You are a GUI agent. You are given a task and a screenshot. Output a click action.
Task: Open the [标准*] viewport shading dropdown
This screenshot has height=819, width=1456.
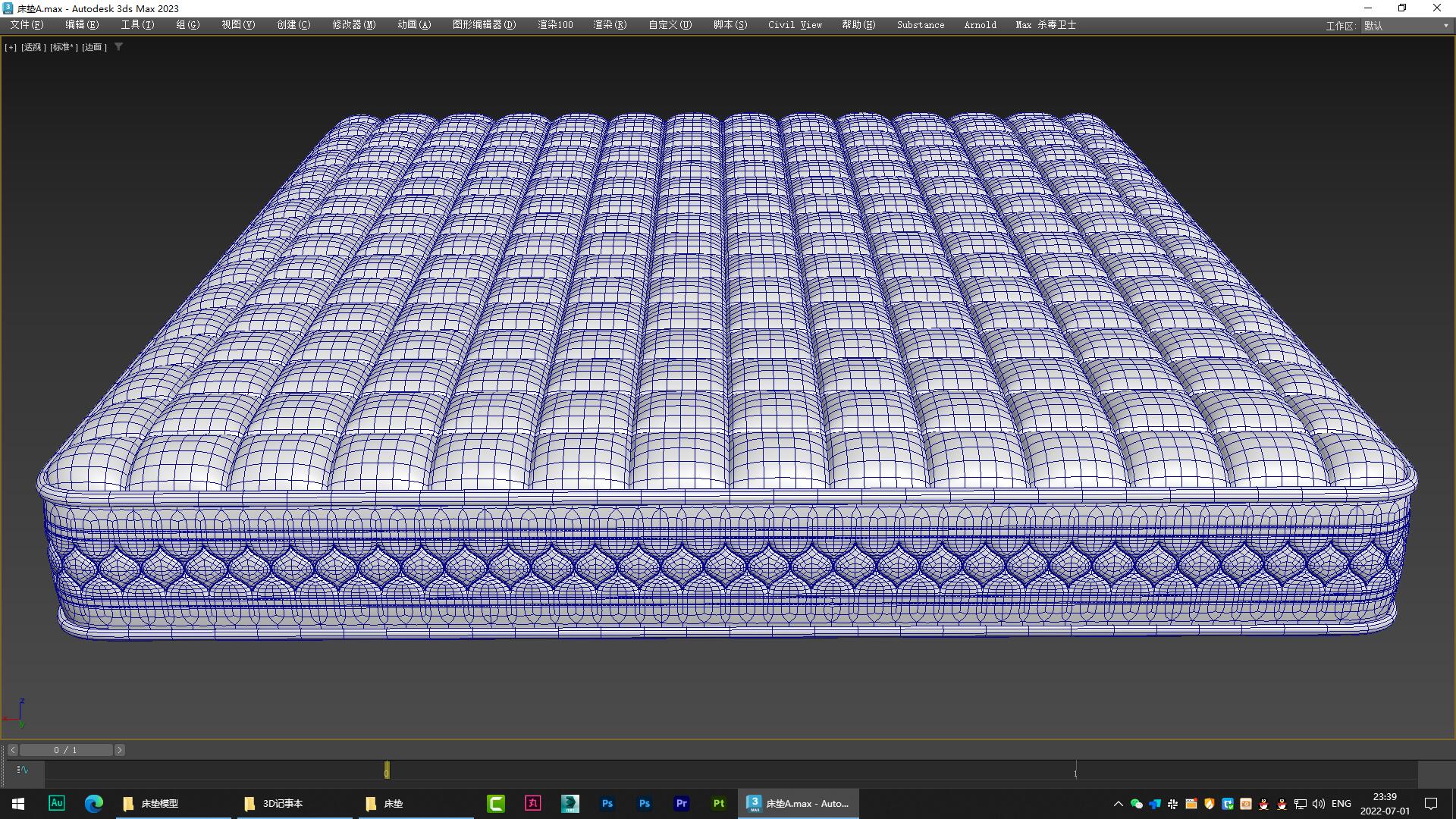pyautogui.click(x=62, y=47)
